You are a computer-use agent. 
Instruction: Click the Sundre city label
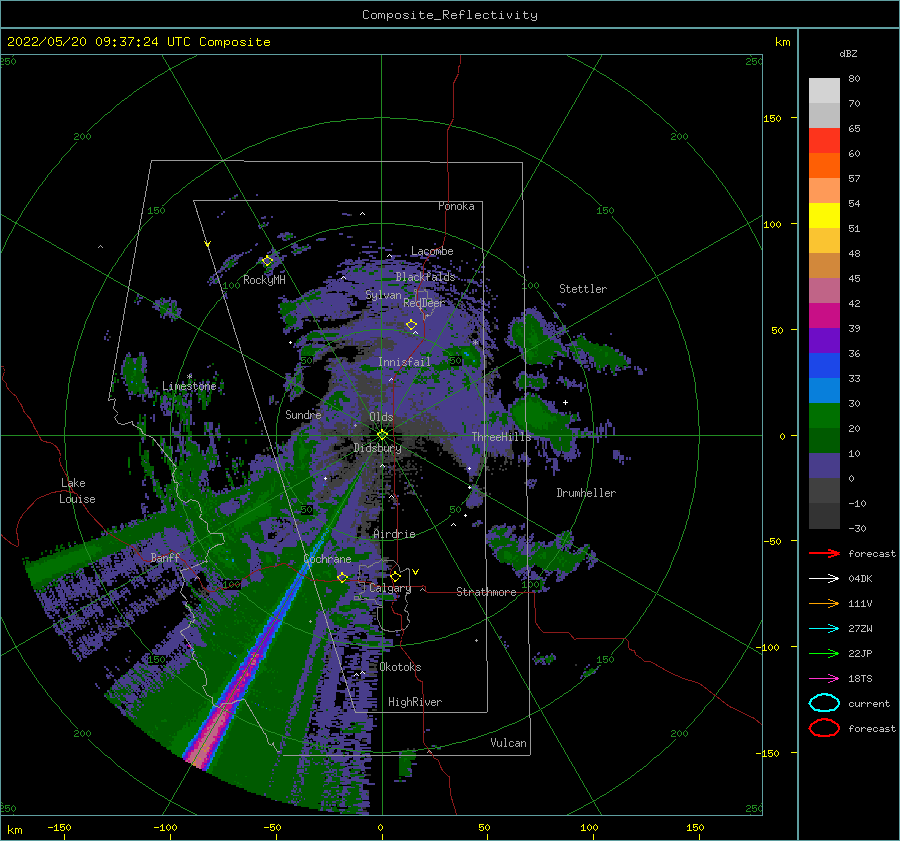coord(303,414)
